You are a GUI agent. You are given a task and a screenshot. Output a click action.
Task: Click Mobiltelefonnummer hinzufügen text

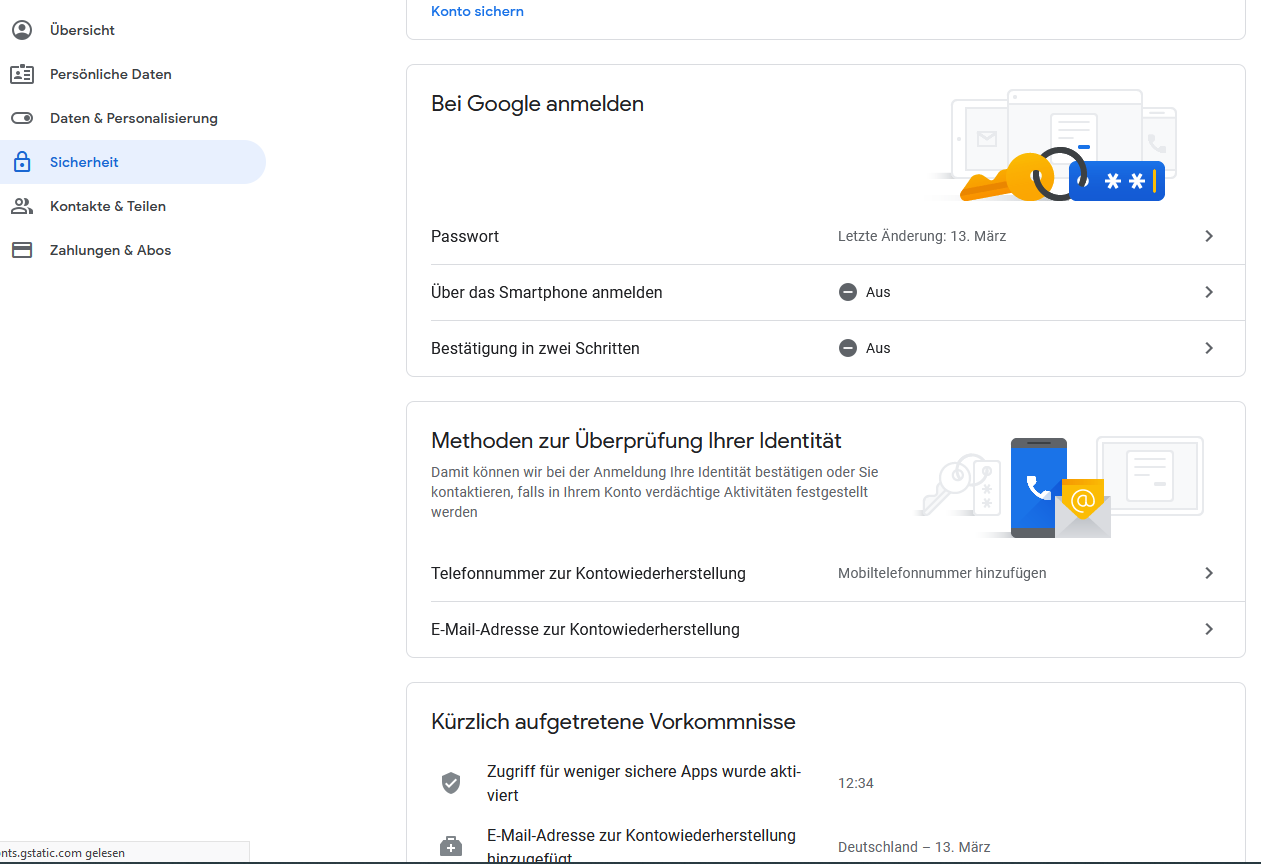pyautogui.click(x=942, y=573)
